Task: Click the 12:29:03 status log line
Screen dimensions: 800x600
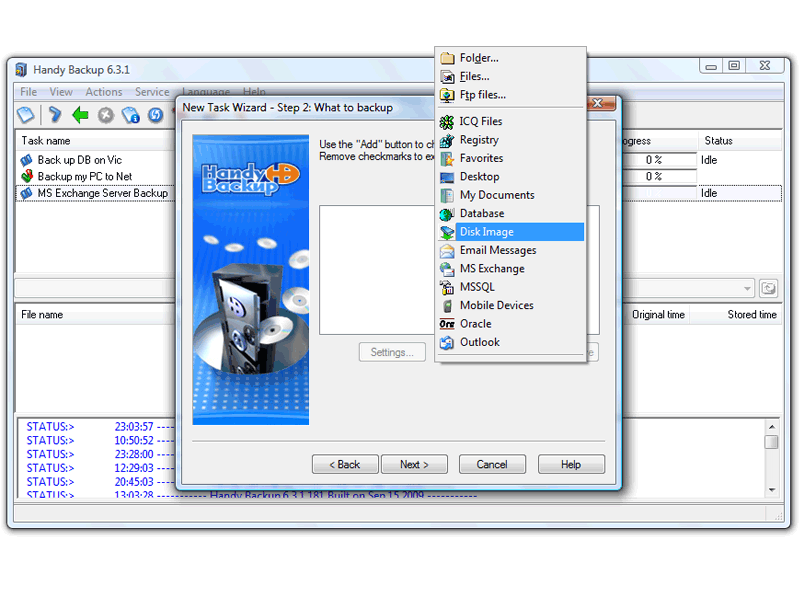Action: pyautogui.click(x=101, y=468)
